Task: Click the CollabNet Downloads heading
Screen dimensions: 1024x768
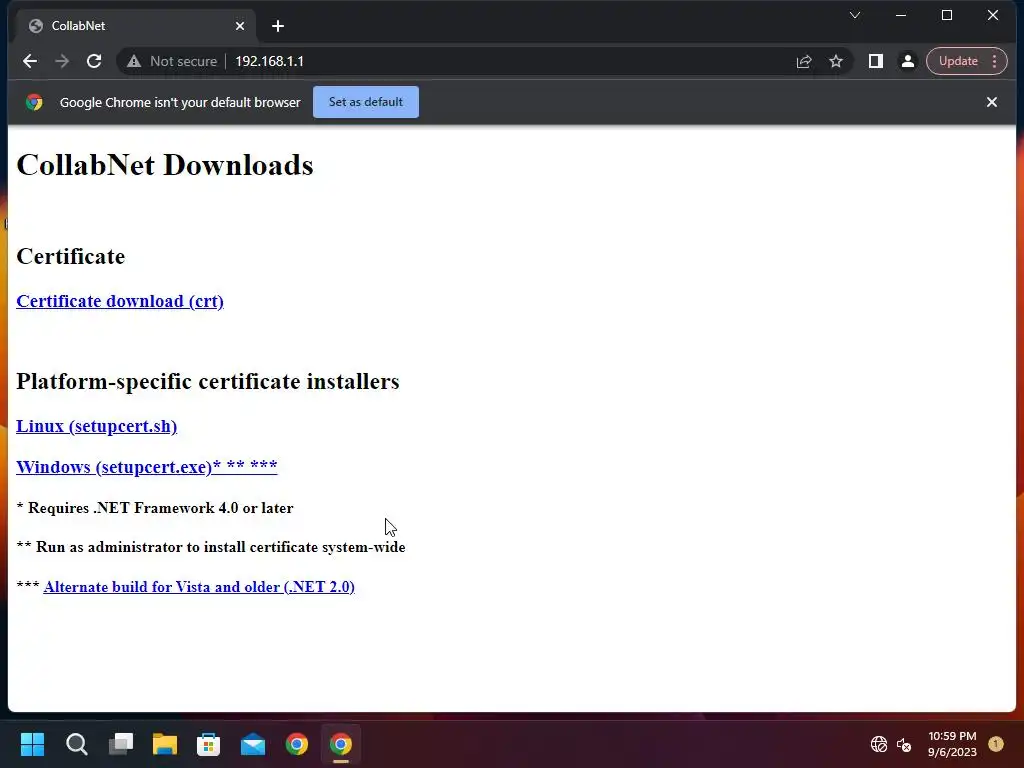Action: click(x=165, y=165)
